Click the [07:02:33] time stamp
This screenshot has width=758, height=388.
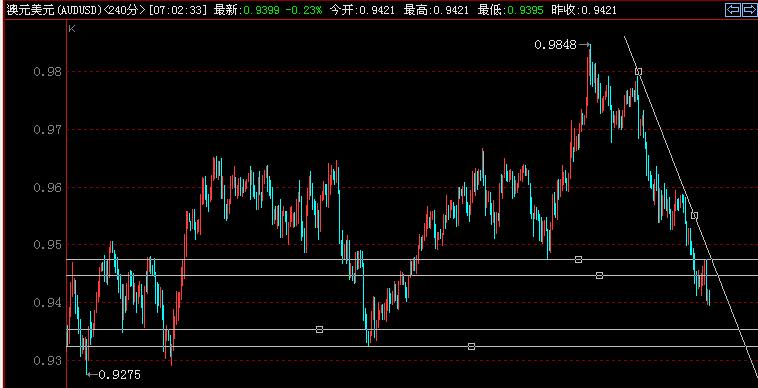click(x=178, y=10)
